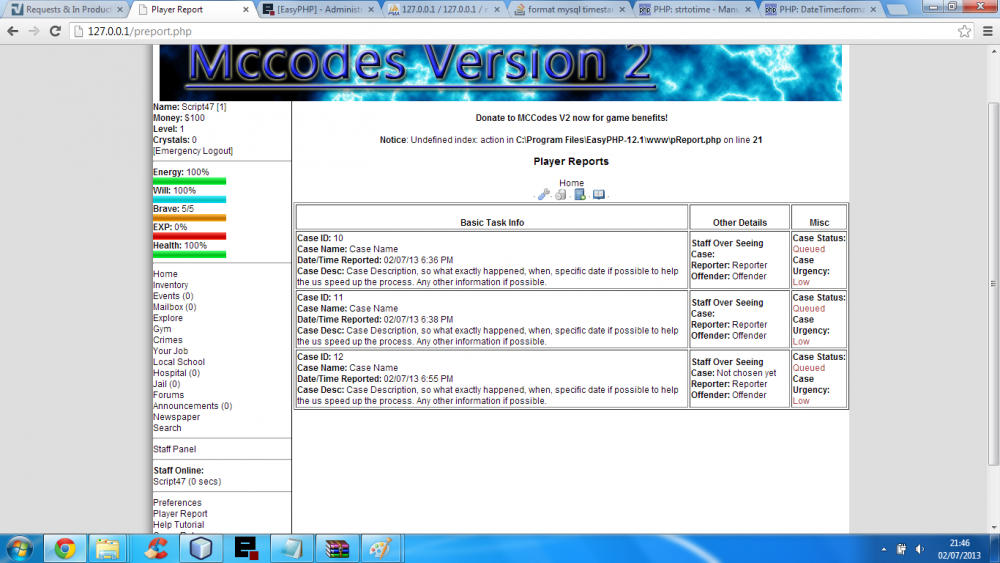This screenshot has width=1000, height=563.
Task: Click the Emergency Logout link
Action: coord(192,151)
